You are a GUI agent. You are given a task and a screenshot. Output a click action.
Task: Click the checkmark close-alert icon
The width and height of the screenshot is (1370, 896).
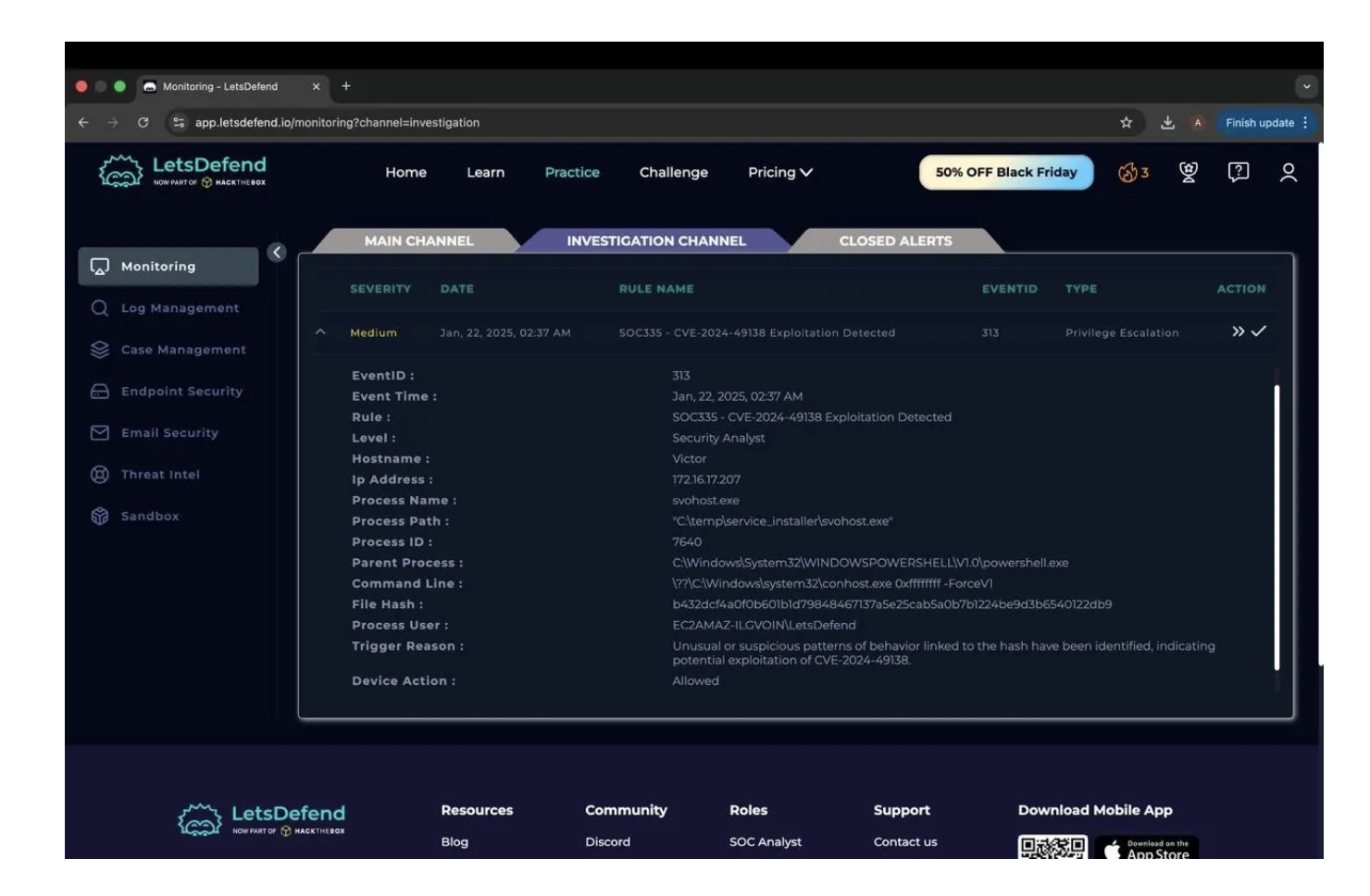[x=1259, y=331]
